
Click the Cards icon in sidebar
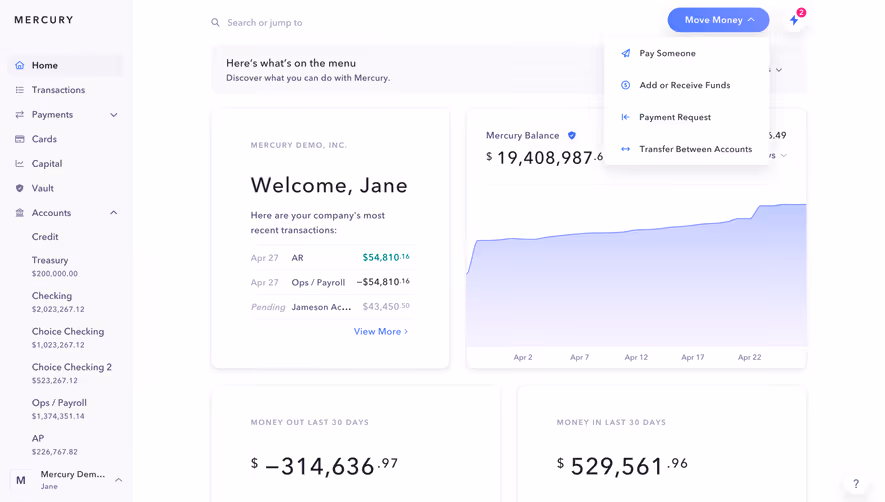point(20,139)
